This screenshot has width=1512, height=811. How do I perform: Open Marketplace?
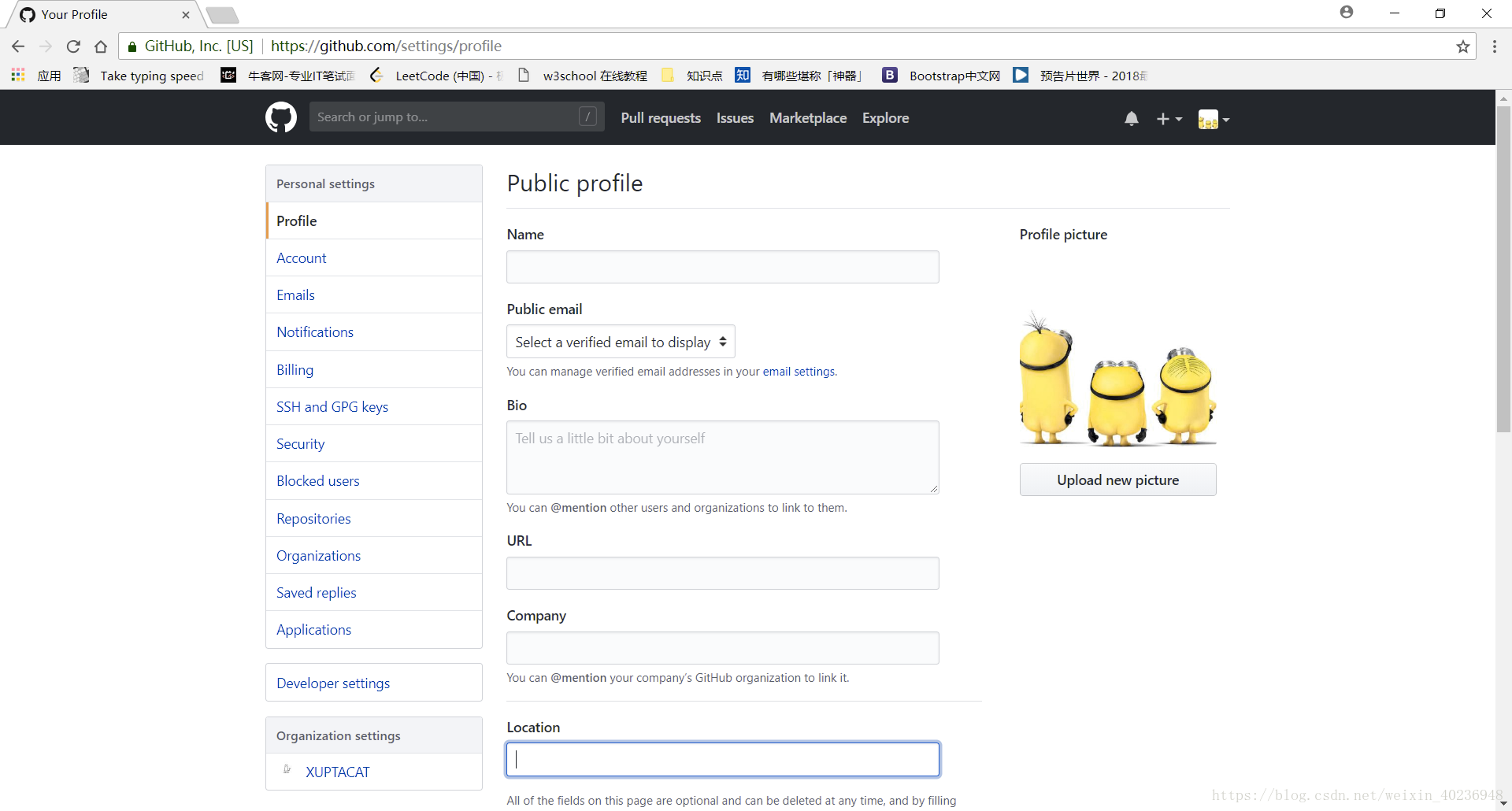(x=808, y=117)
